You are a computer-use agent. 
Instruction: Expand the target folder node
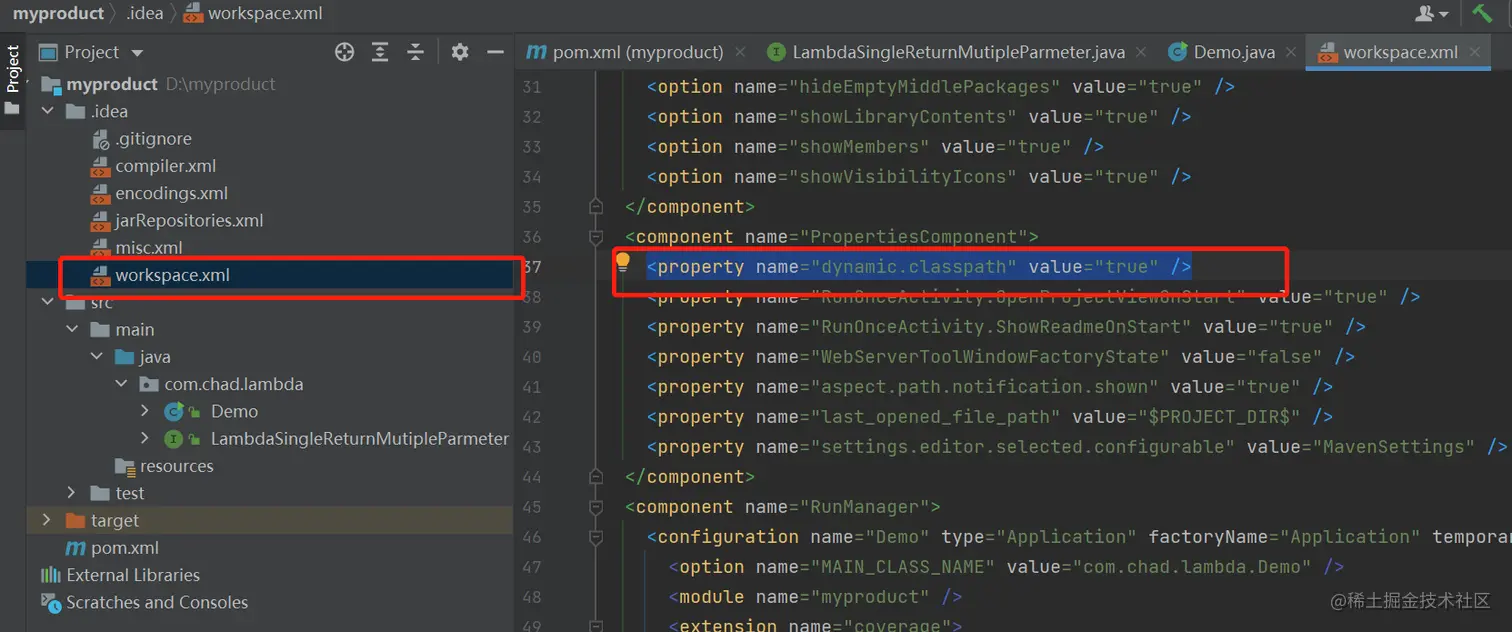(47, 520)
